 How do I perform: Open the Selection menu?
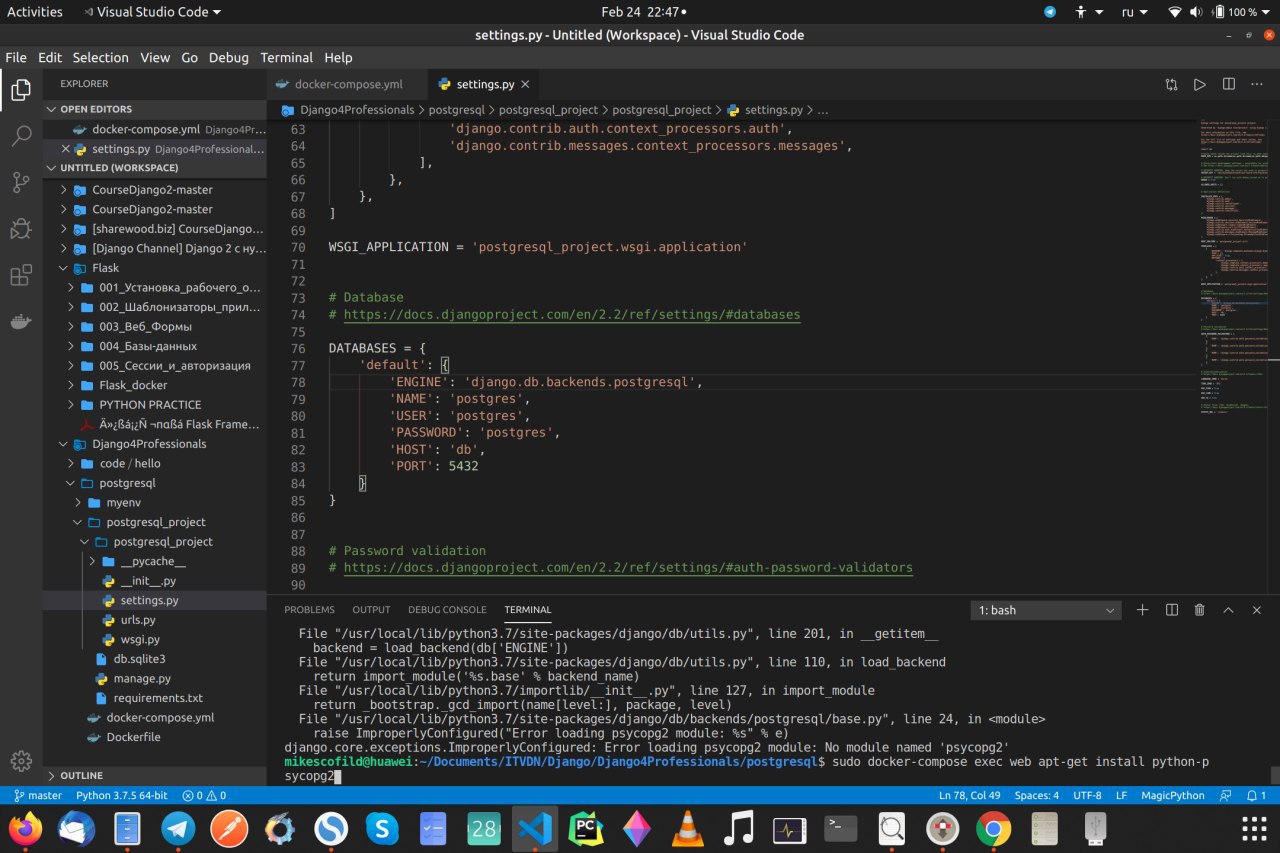101,58
